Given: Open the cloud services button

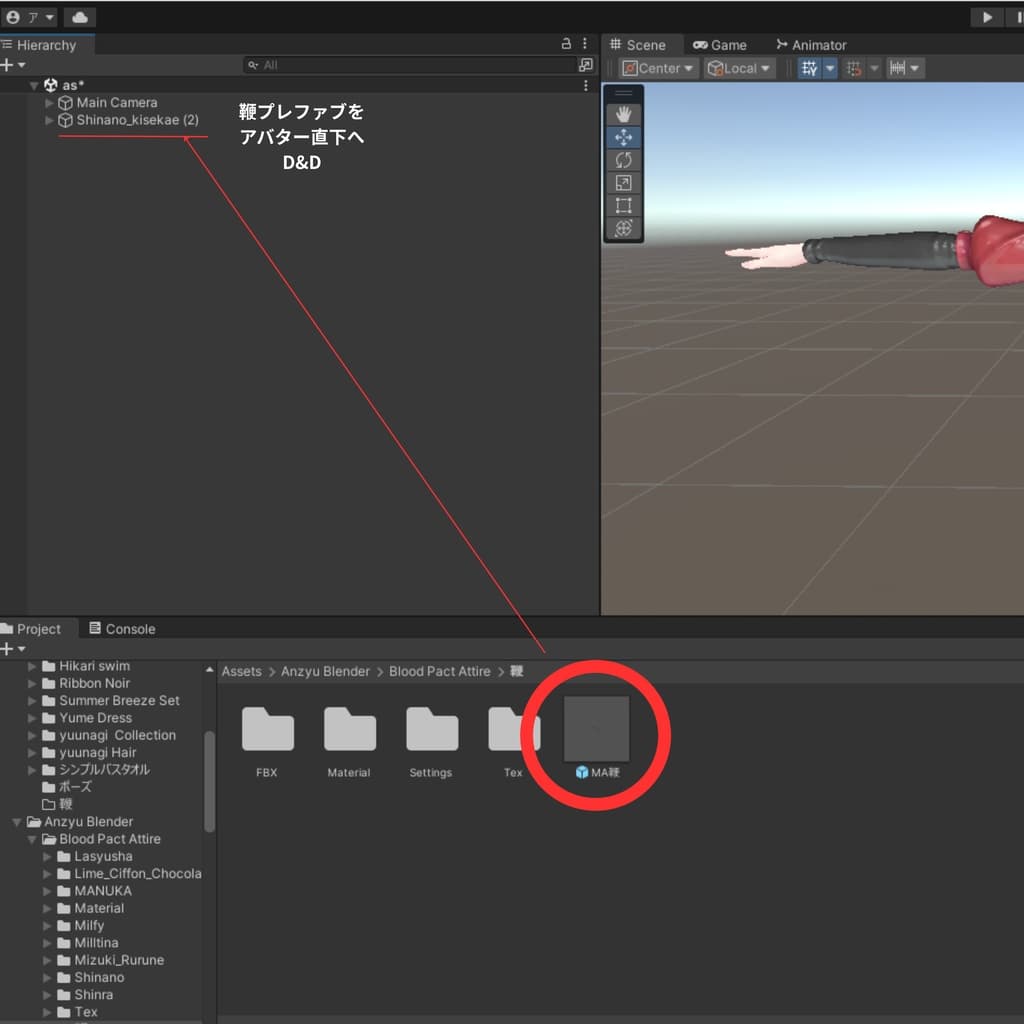Looking at the screenshot, I should (x=79, y=17).
